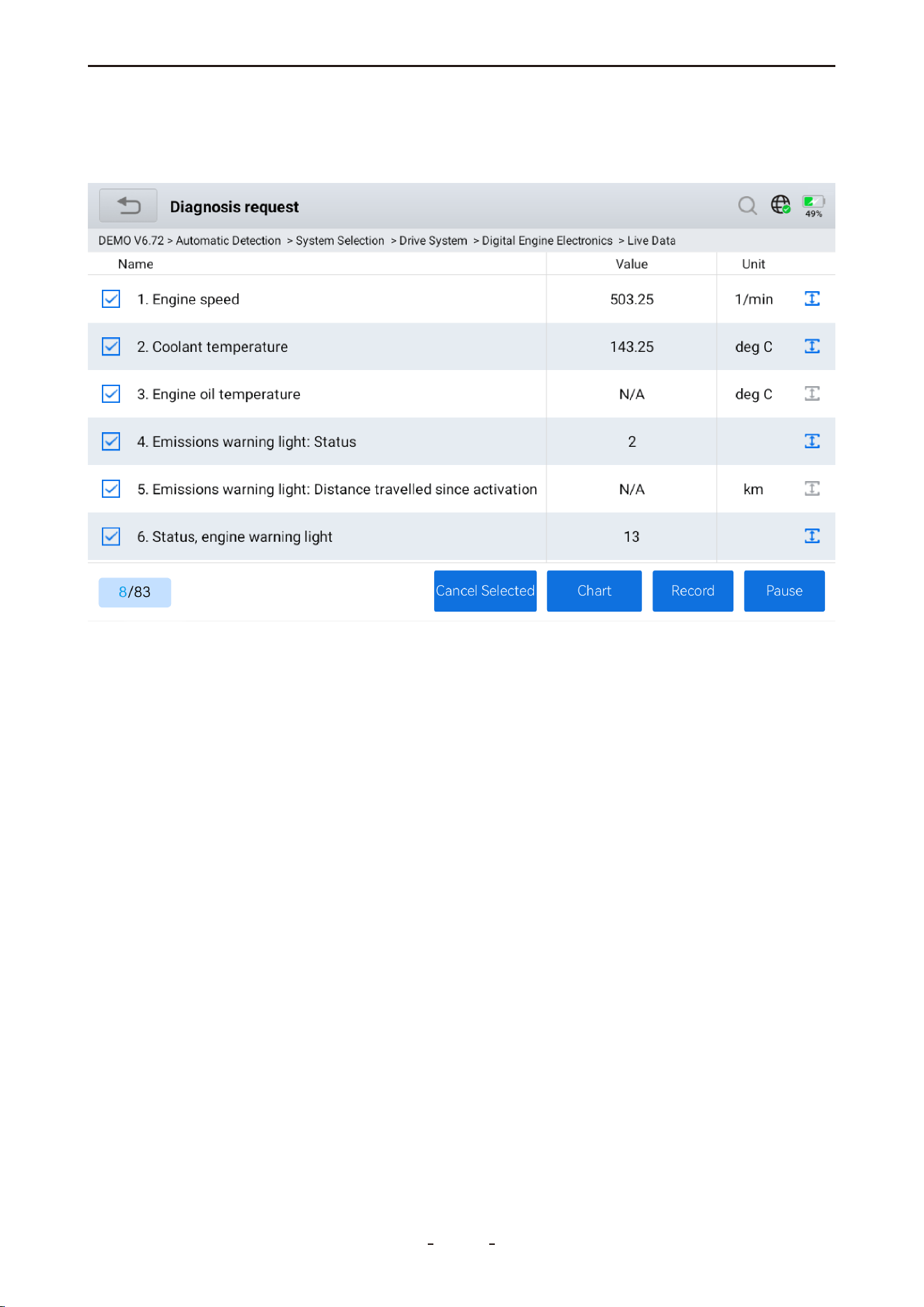
Task: Click the Cancel Selected button
Action: click(x=485, y=591)
